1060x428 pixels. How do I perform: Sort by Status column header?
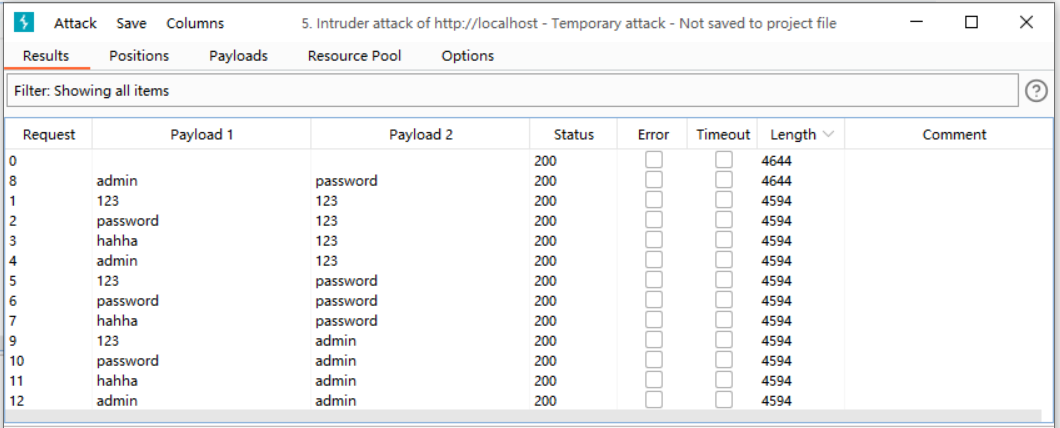coord(574,135)
